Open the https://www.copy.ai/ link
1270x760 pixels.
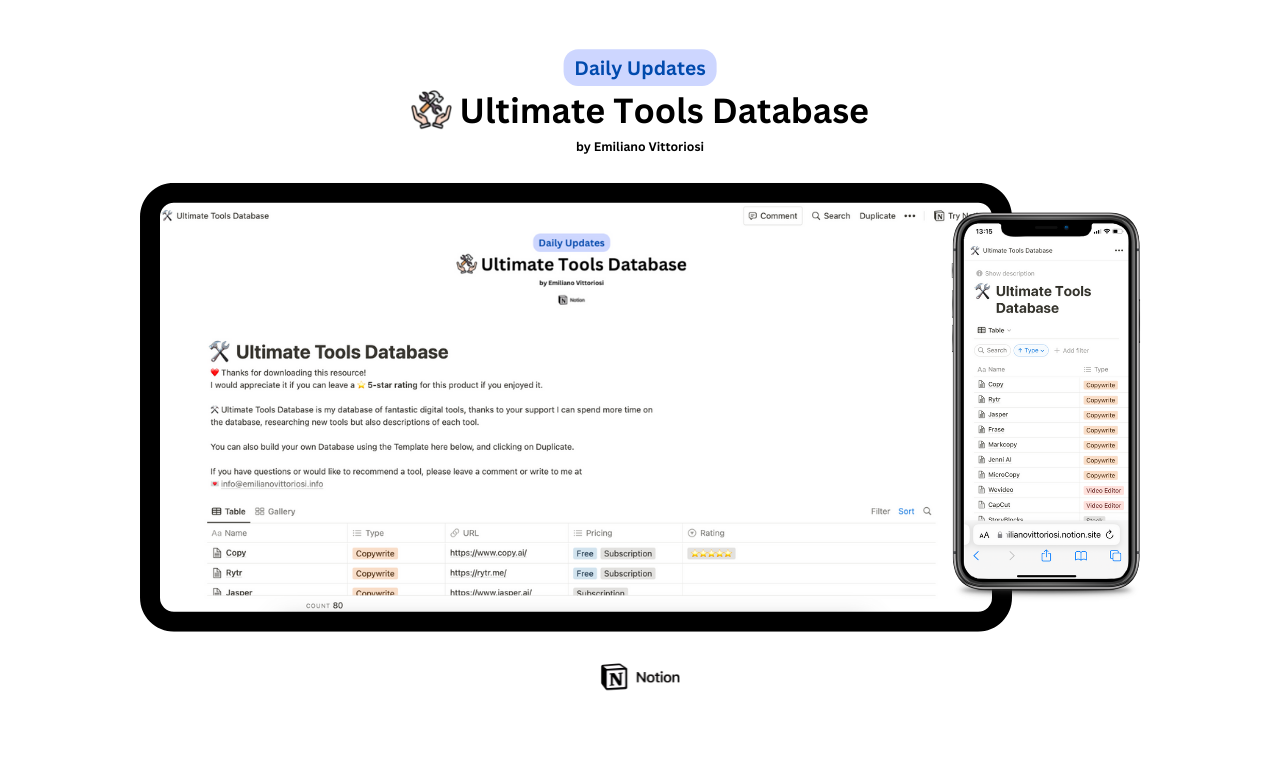[x=488, y=553]
